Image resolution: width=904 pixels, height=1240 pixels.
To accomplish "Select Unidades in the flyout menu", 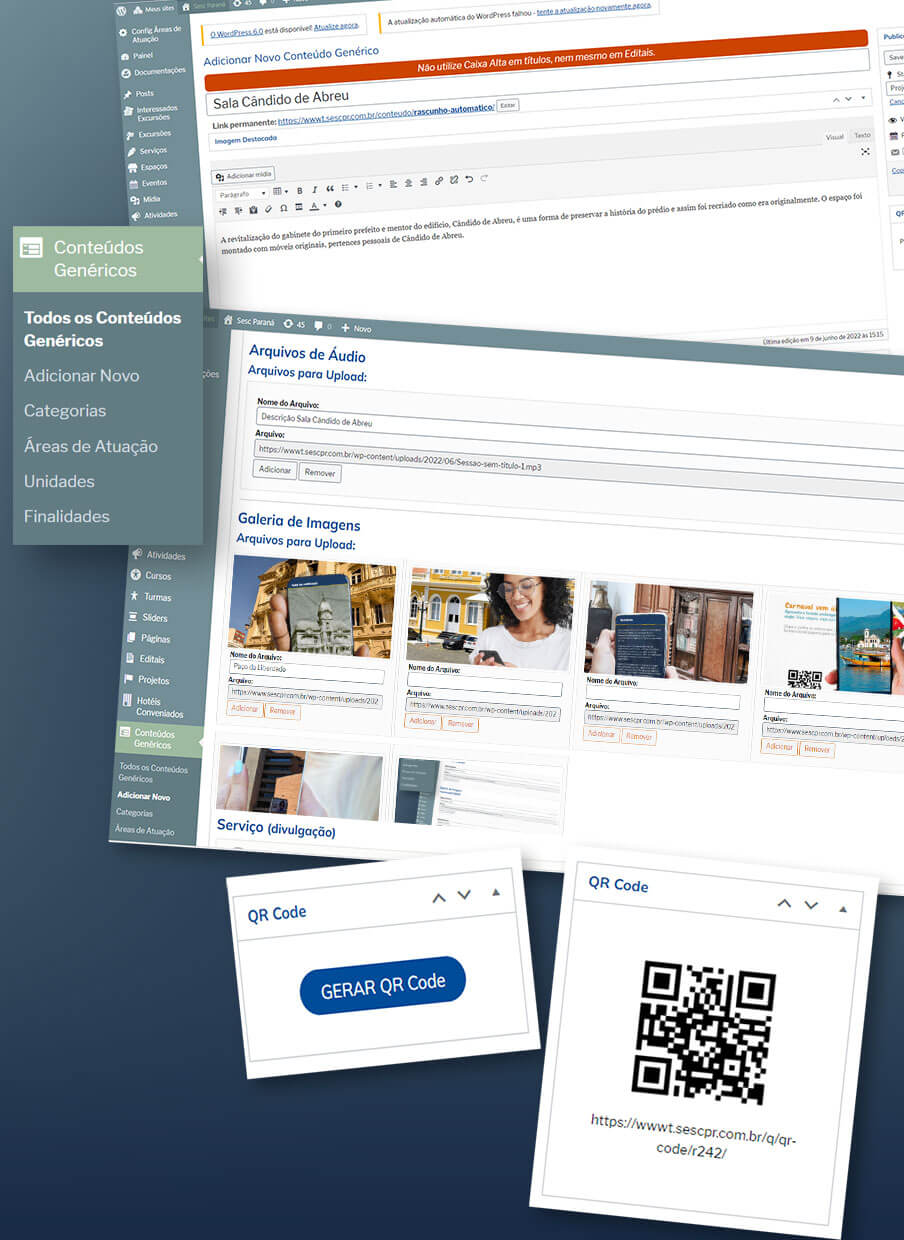I will tap(59, 481).
